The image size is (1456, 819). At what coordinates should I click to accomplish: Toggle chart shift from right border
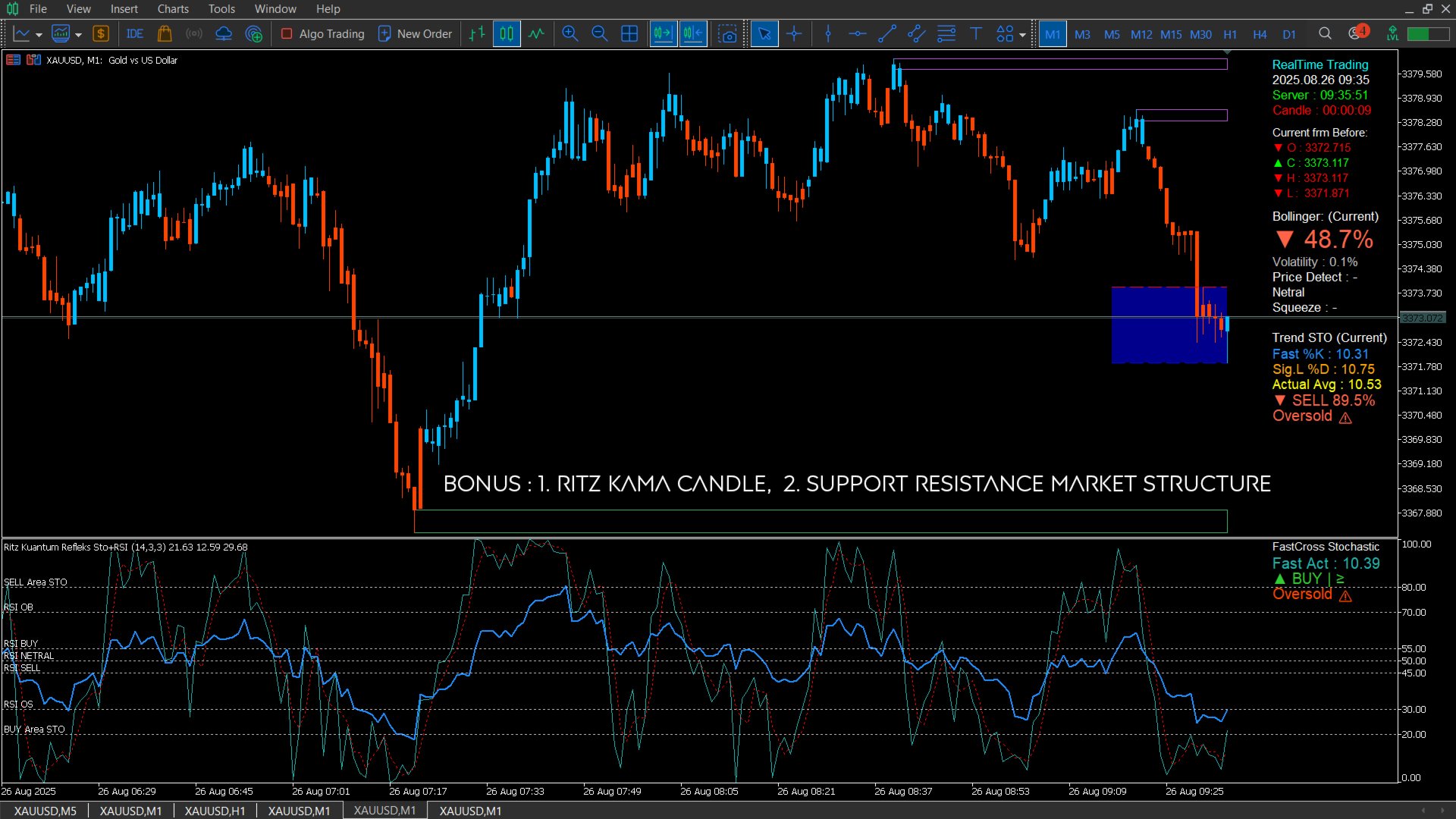coord(693,34)
